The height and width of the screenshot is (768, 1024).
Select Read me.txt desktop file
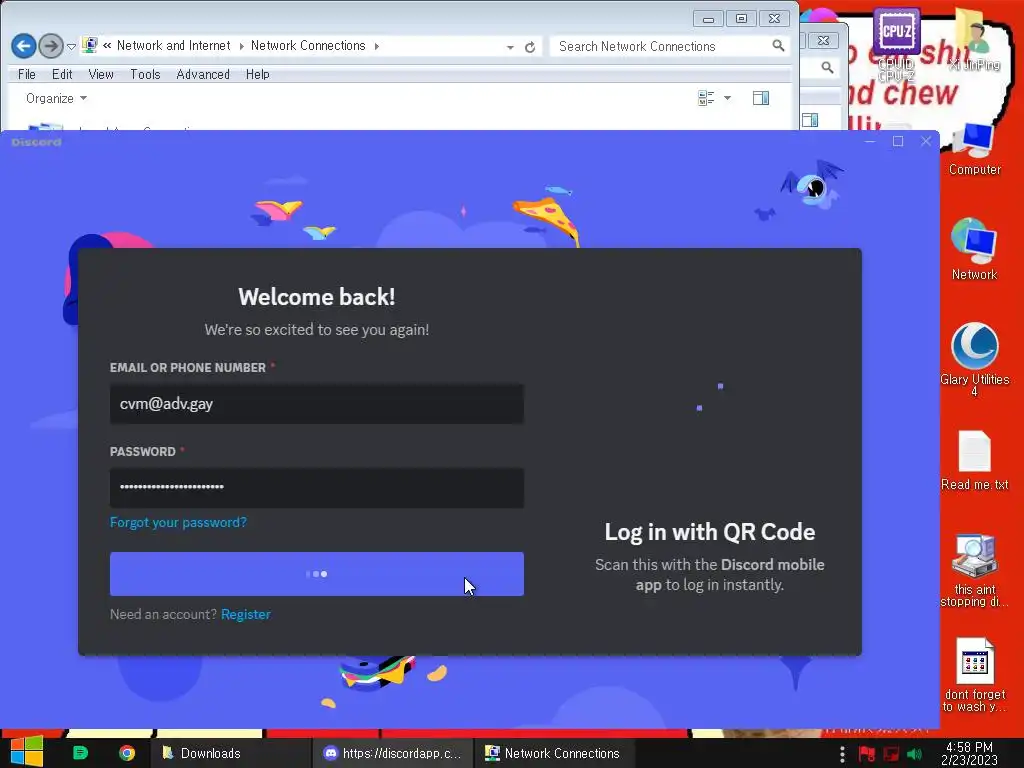[974, 460]
